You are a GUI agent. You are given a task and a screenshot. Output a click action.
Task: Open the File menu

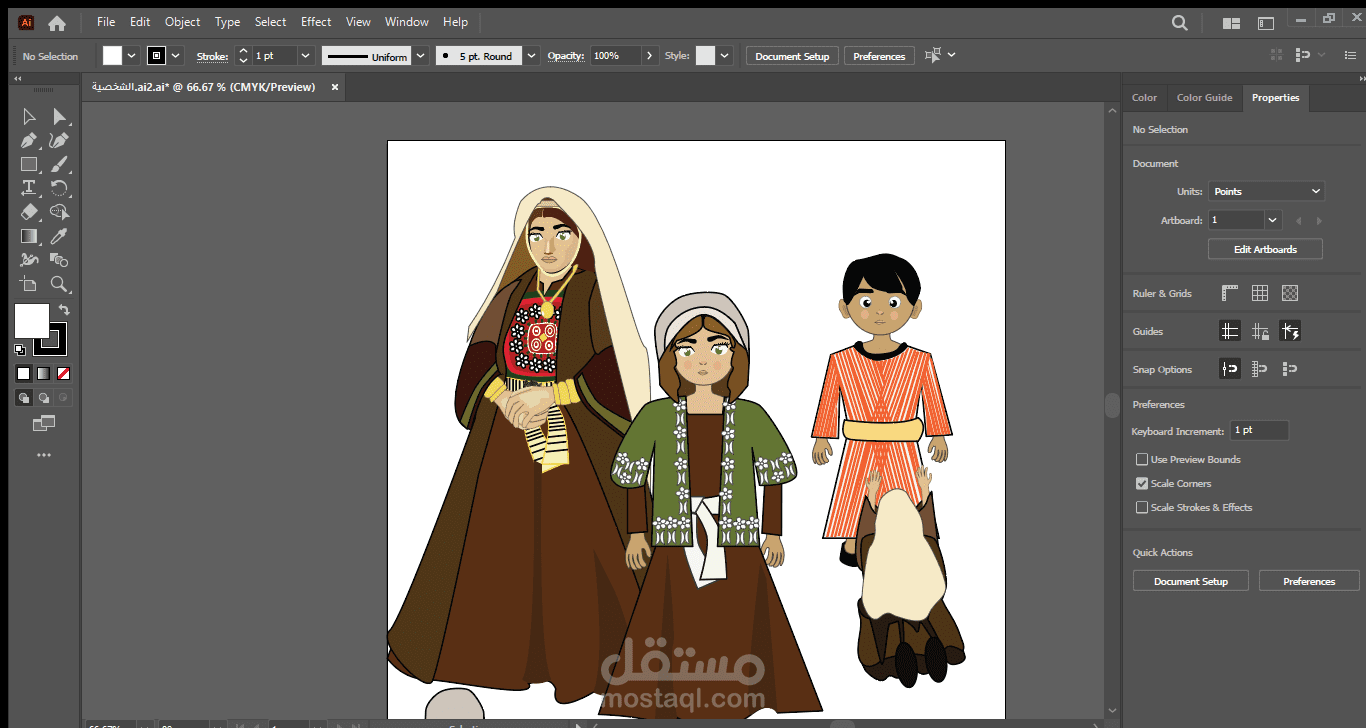coord(106,22)
